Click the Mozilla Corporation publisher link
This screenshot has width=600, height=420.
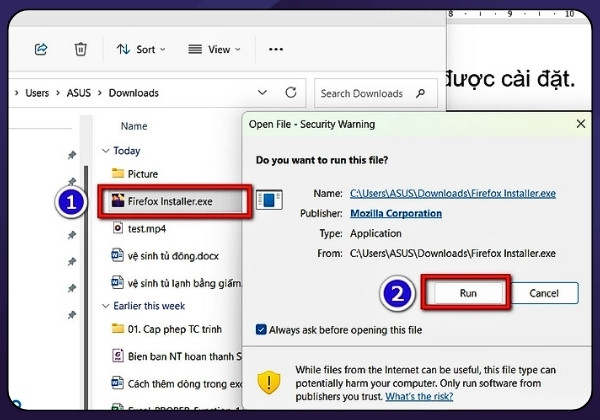pos(396,213)
